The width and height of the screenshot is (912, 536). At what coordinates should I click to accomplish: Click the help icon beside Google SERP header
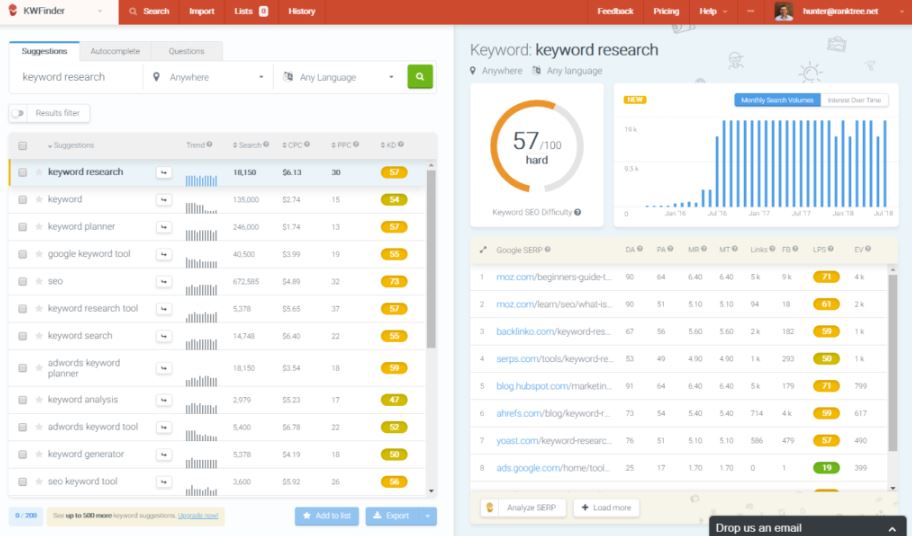tap(548, 250)
